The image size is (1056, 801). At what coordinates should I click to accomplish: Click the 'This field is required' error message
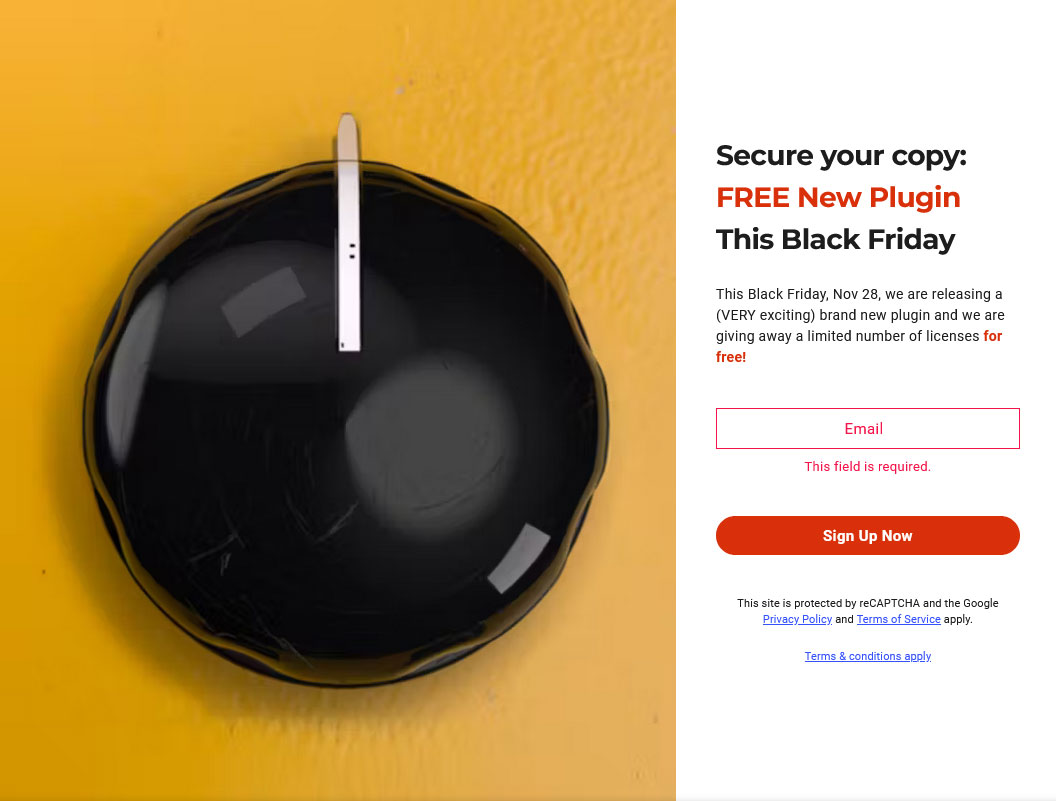pos(867,466)
